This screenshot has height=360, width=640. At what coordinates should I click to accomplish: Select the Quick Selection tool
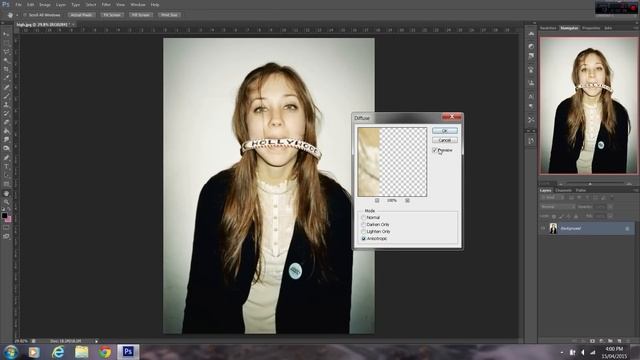coord(6,61)
